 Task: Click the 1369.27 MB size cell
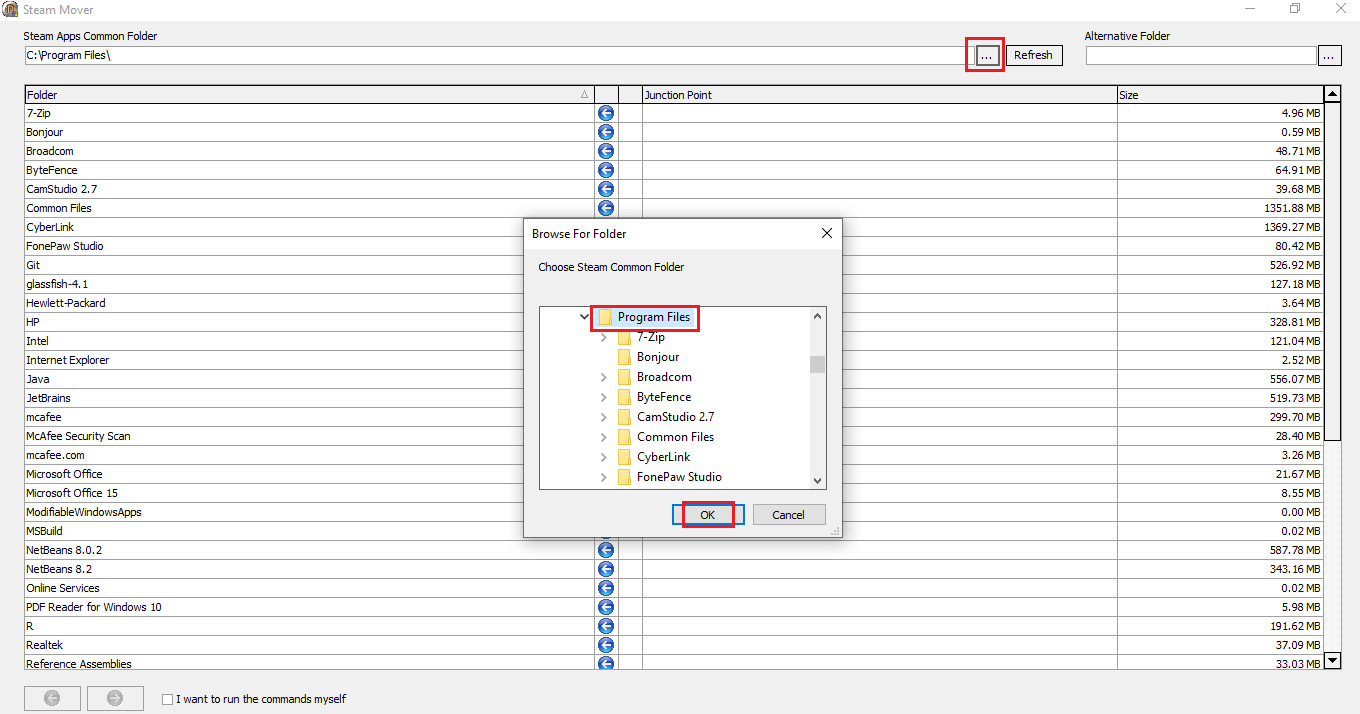pyautogui.click(x=1220, y=227)
